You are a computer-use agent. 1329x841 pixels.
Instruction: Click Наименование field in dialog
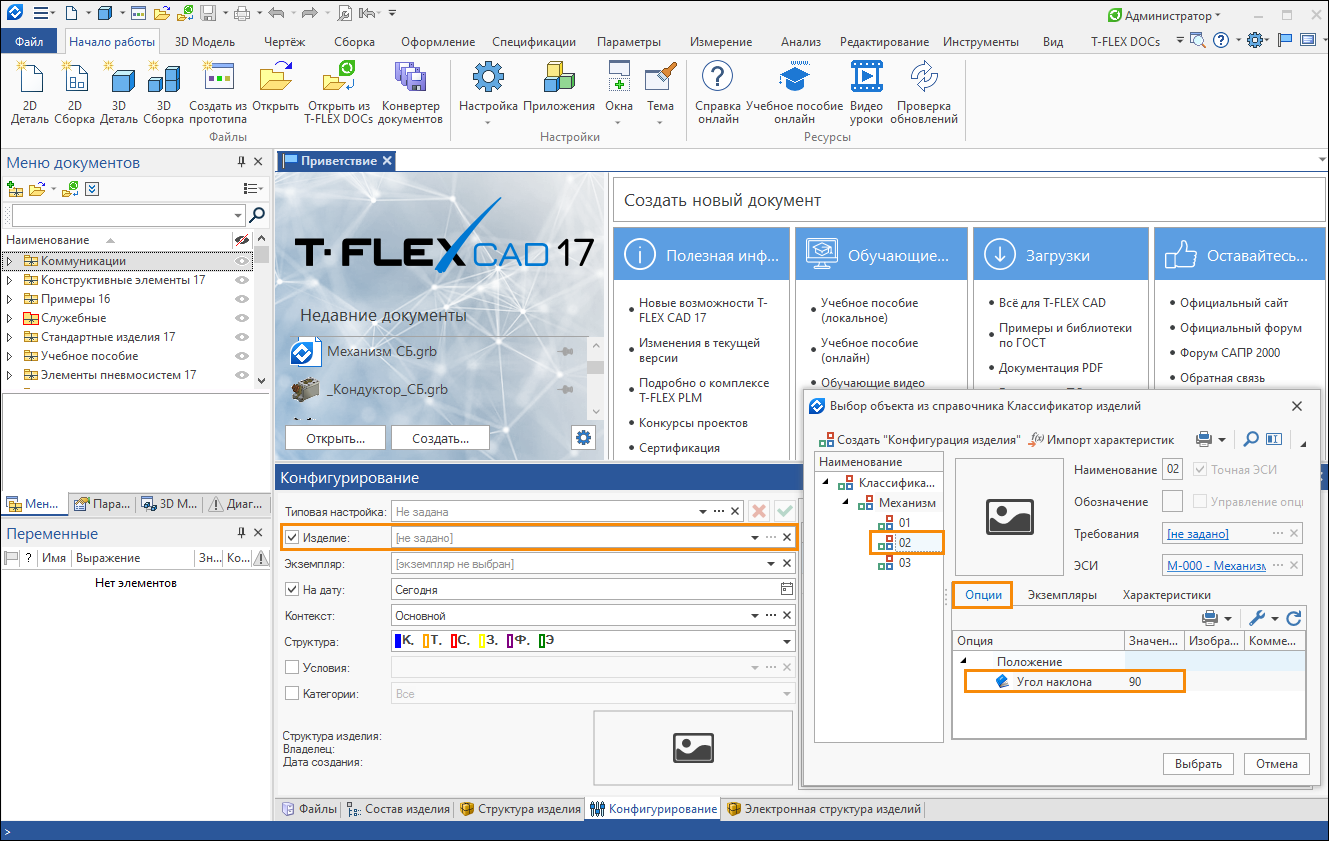tap(1173, 470)
